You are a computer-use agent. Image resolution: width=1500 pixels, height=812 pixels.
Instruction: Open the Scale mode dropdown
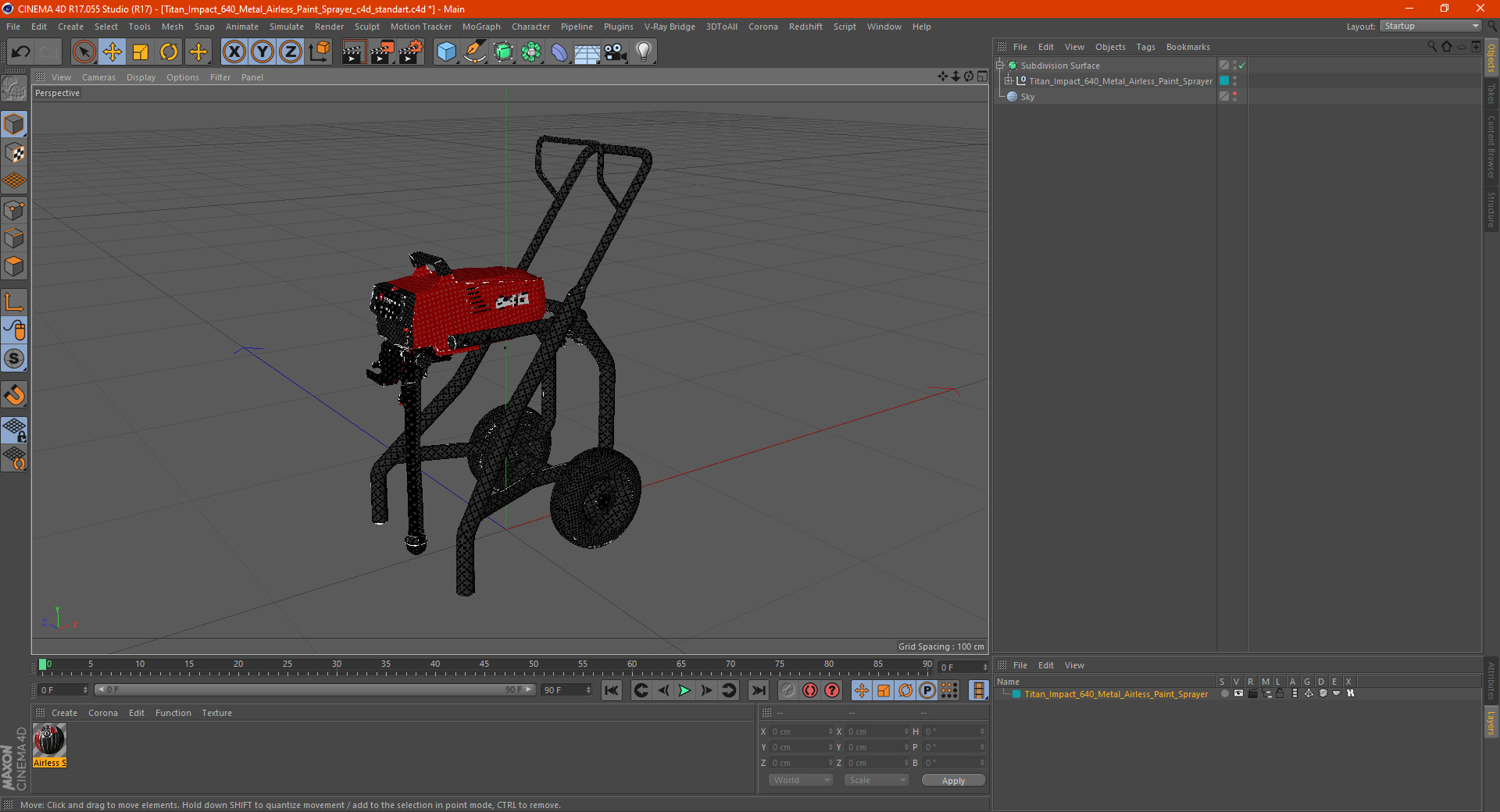click(x=877, y=780)
